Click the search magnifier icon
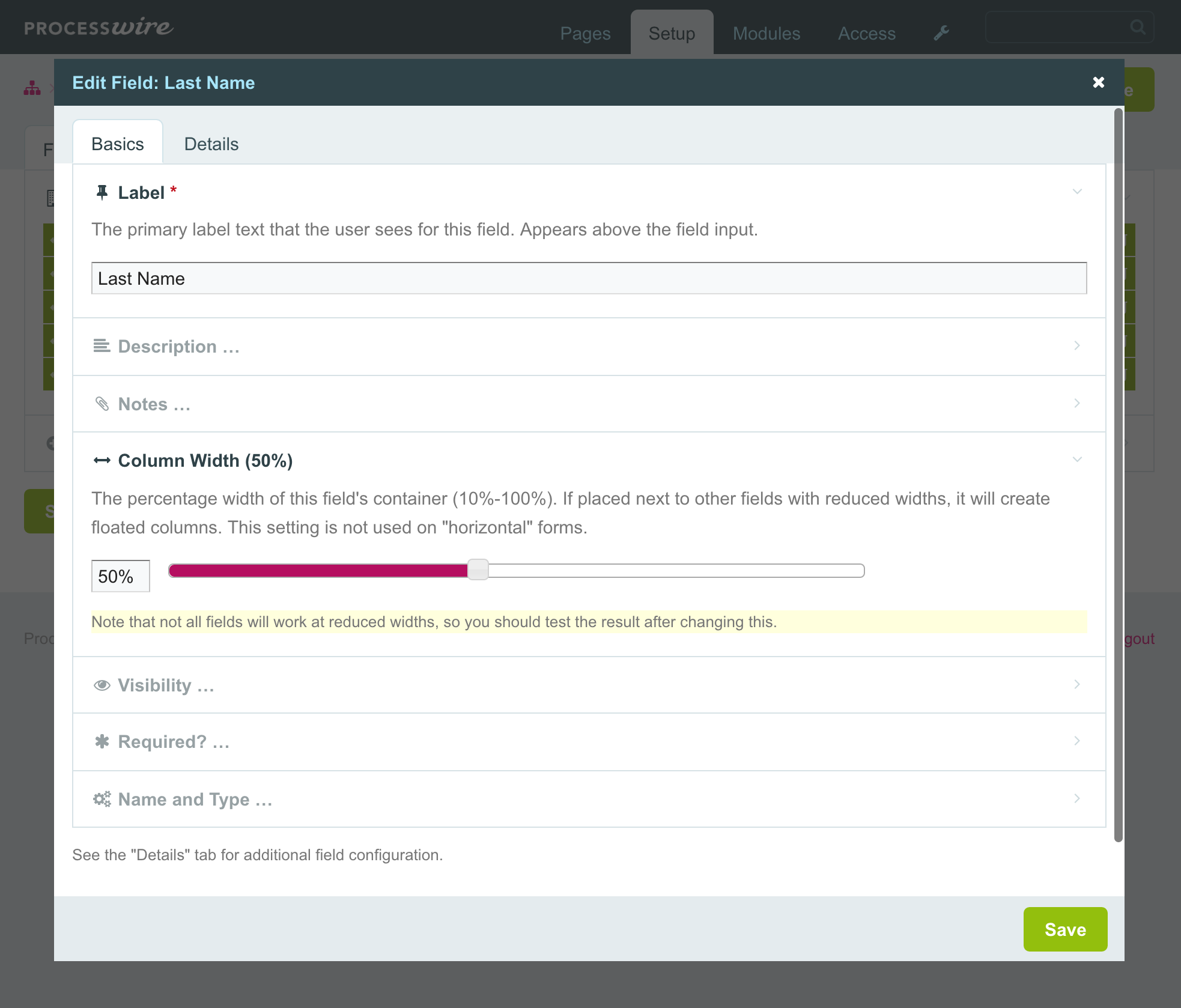Image resolution: width=1181 pixels, height=1008 pixels. tap(1137, 27)
